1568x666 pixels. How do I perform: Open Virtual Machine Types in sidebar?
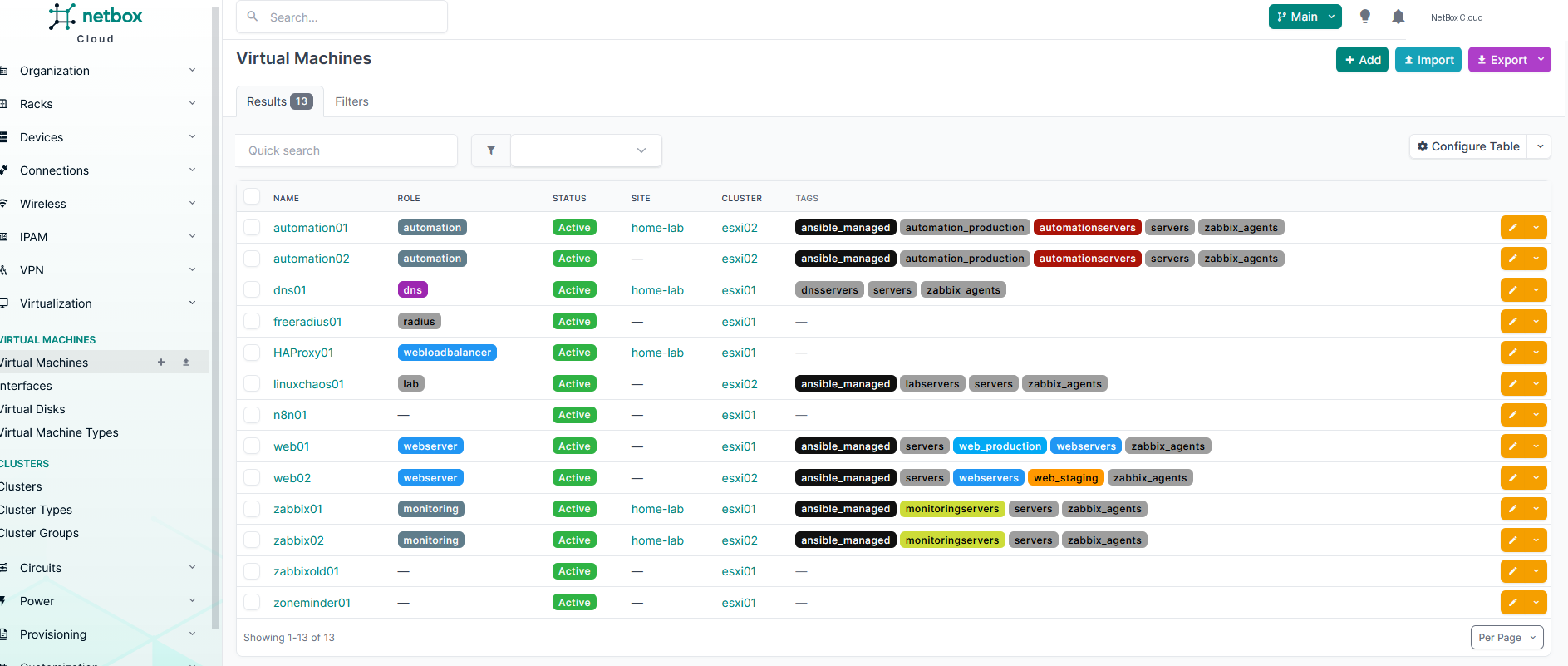[x=60, y=432]
